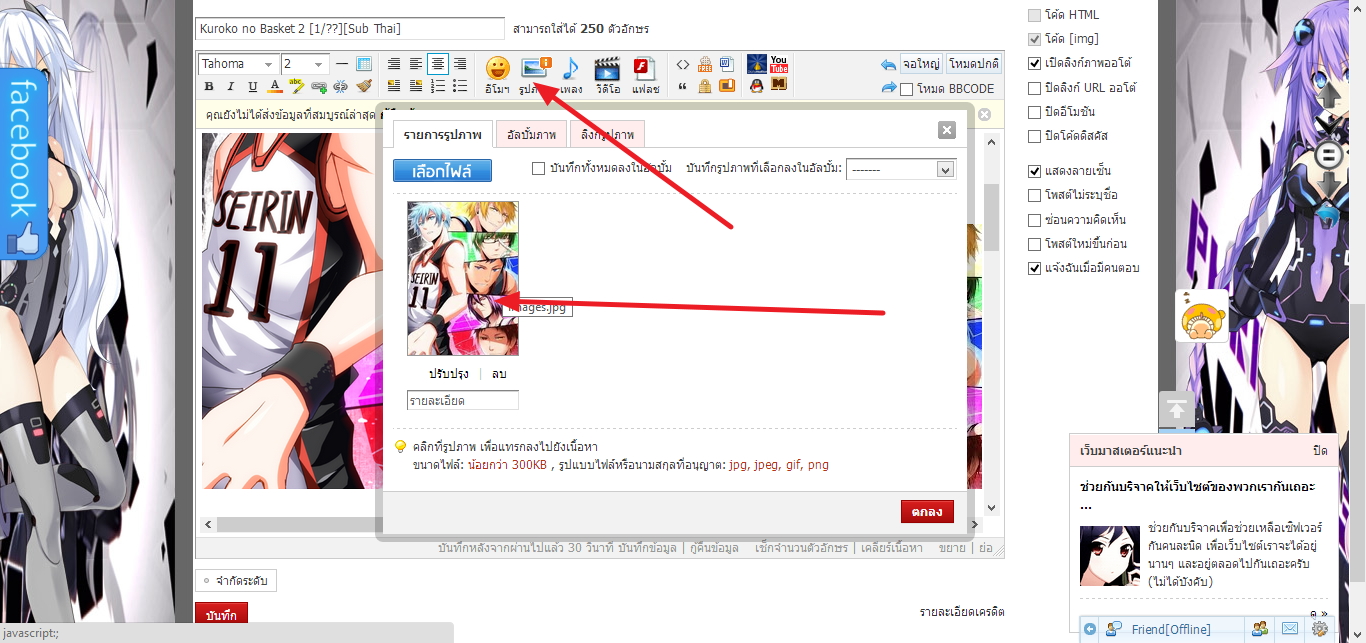
Task: Click the uploaded images.jpg thumbnail
Action: [462, 278]
